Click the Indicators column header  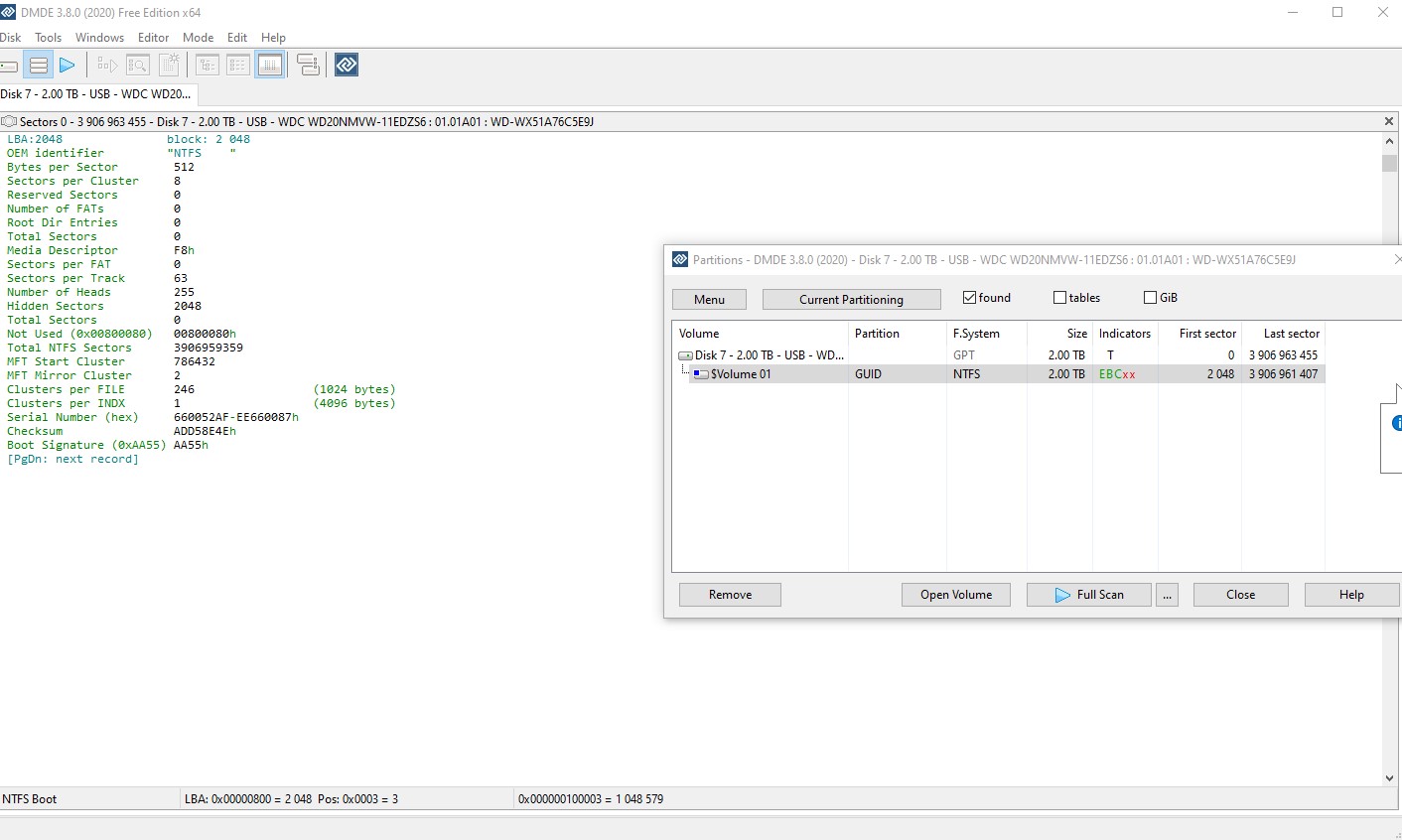(x=1125, y=334)
